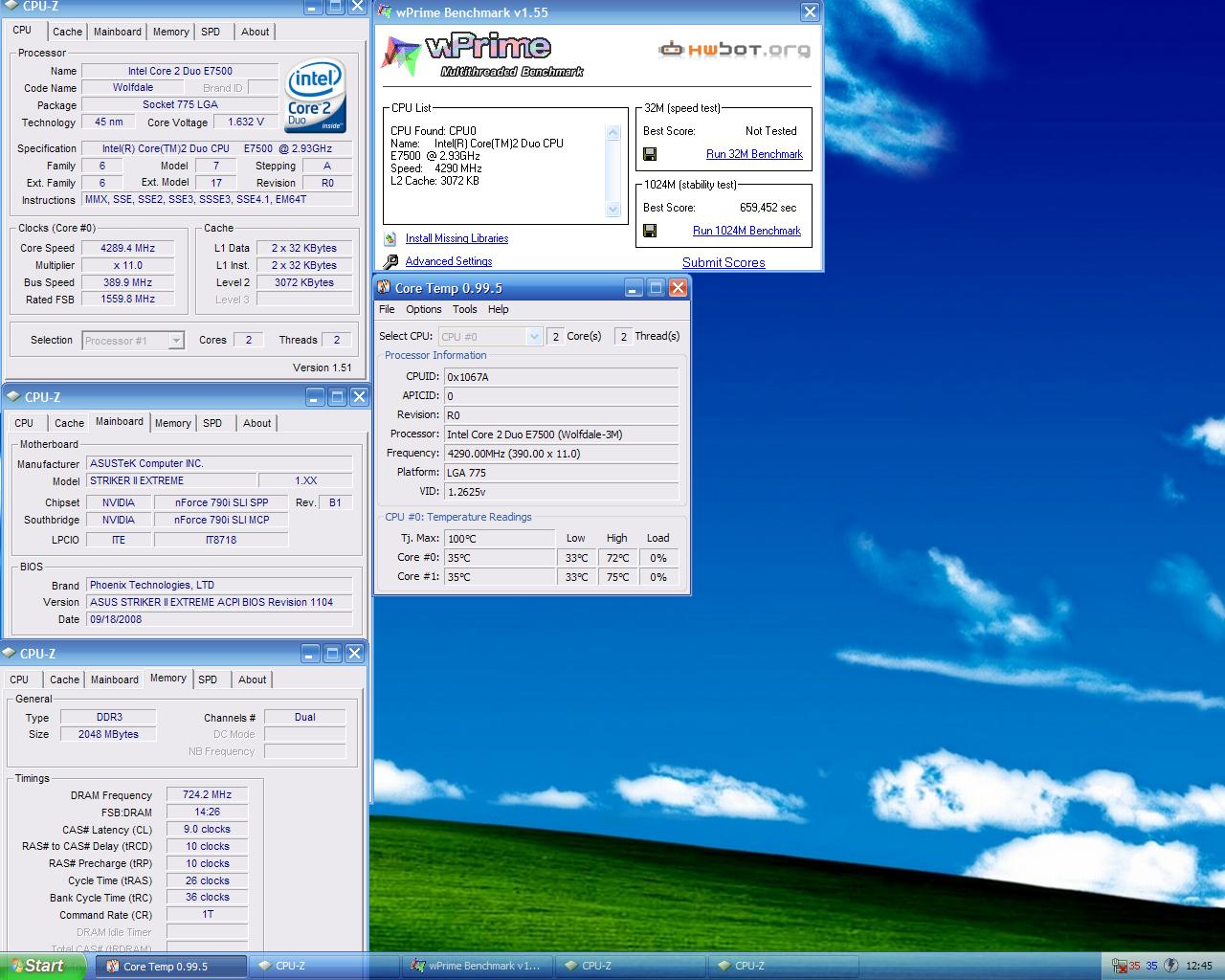Viewport: 1225px width, 980px height.
Task: Open the Tools menu in Core Temp
Action: [464, 310]
